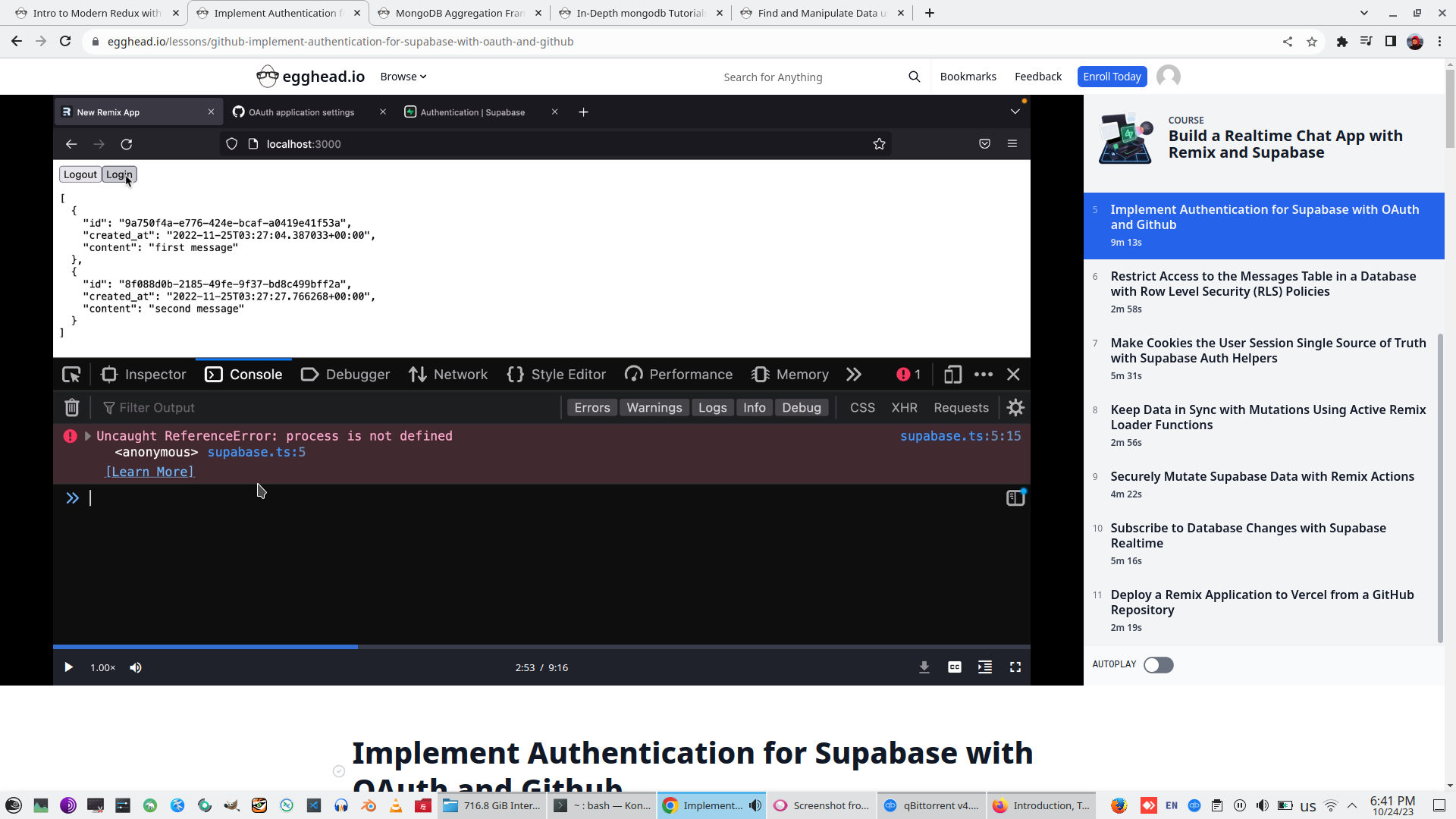Enter fullscreen video mode
The height and width of the screenshot is (819, 1456).
(1015, 667)
